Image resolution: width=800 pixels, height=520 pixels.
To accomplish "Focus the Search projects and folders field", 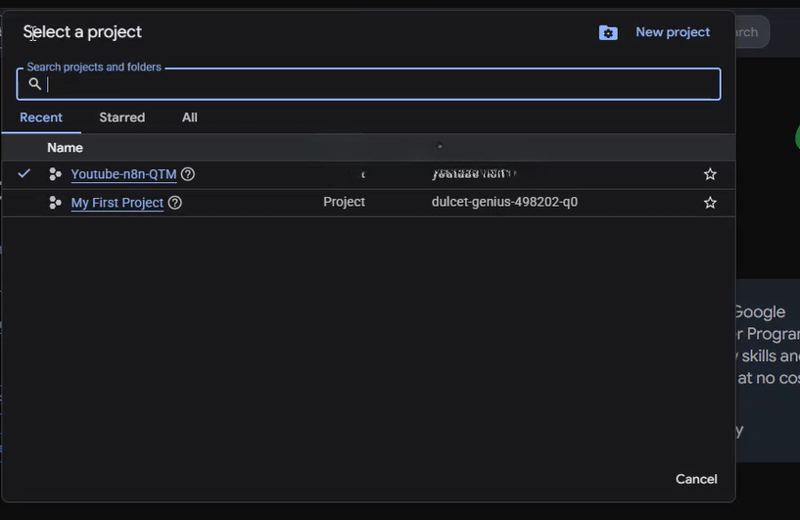I will tap(368, 84).
